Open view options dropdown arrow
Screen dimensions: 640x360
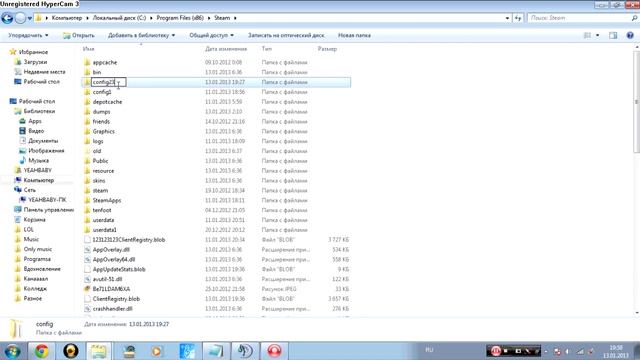pyautogui.click(x=598, y=36)
